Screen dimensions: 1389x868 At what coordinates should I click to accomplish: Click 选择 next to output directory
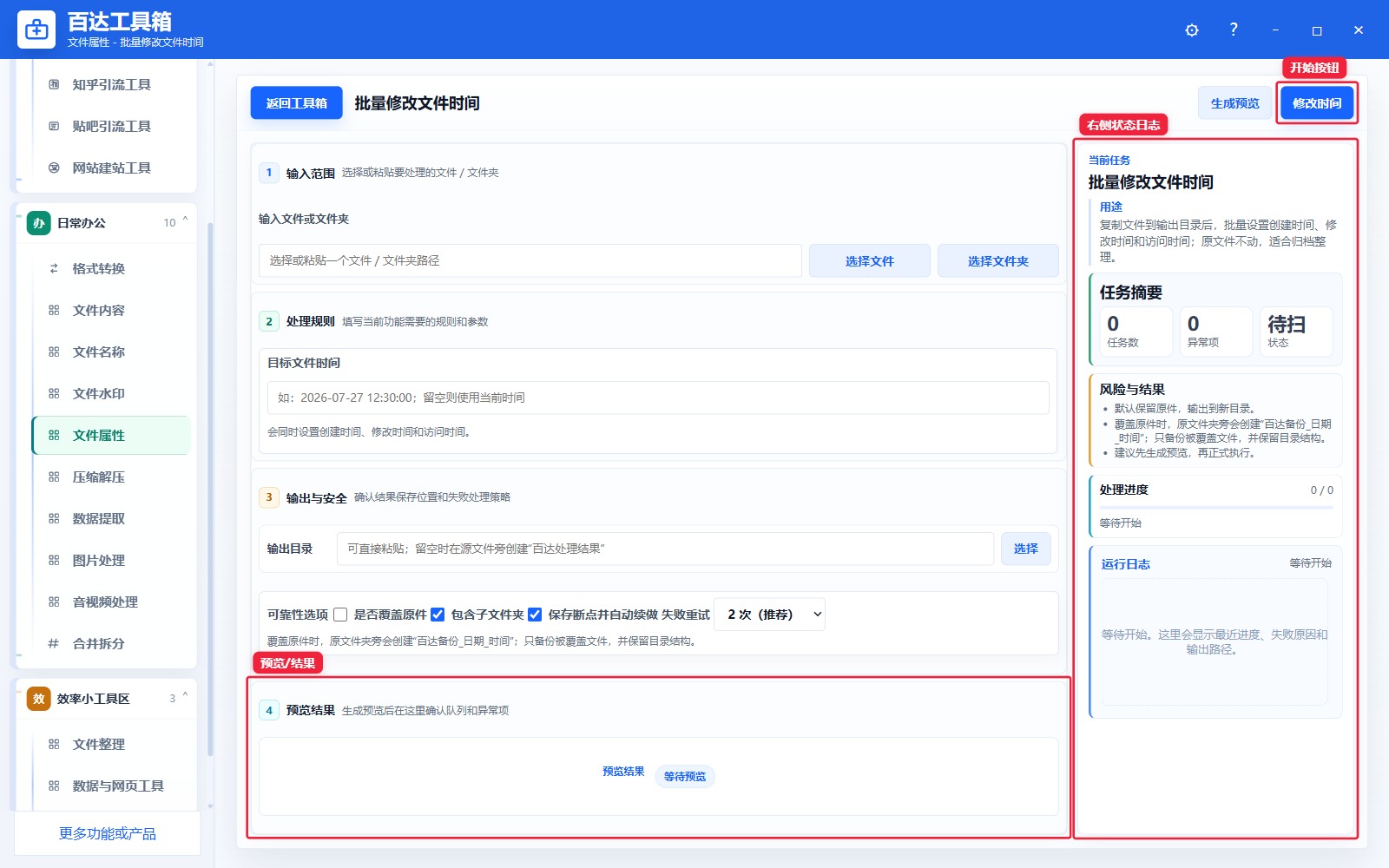pos(1026,549)
